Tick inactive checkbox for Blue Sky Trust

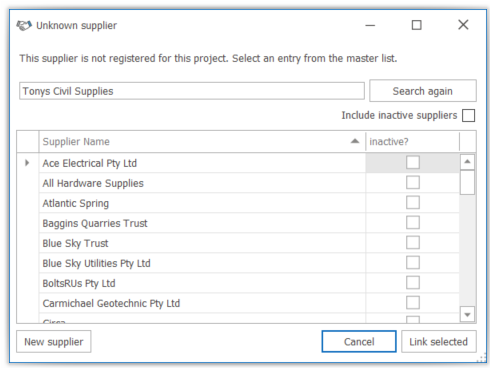coord(413,243)
